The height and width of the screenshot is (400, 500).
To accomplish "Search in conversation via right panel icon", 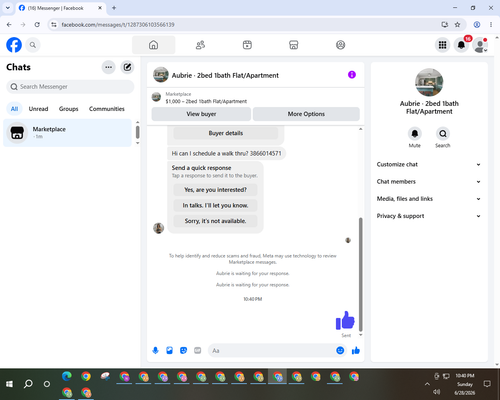I will coord(443,134).
